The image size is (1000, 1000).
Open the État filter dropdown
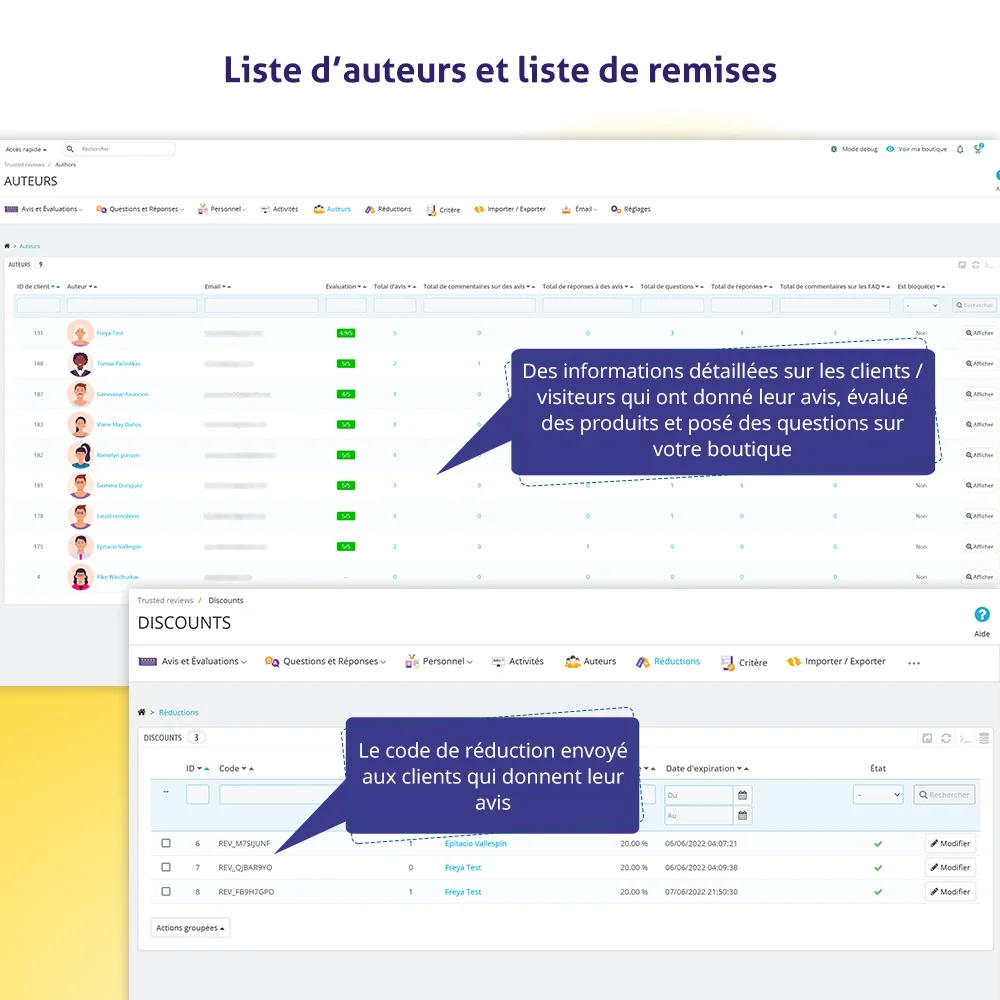tap(878, 795)
